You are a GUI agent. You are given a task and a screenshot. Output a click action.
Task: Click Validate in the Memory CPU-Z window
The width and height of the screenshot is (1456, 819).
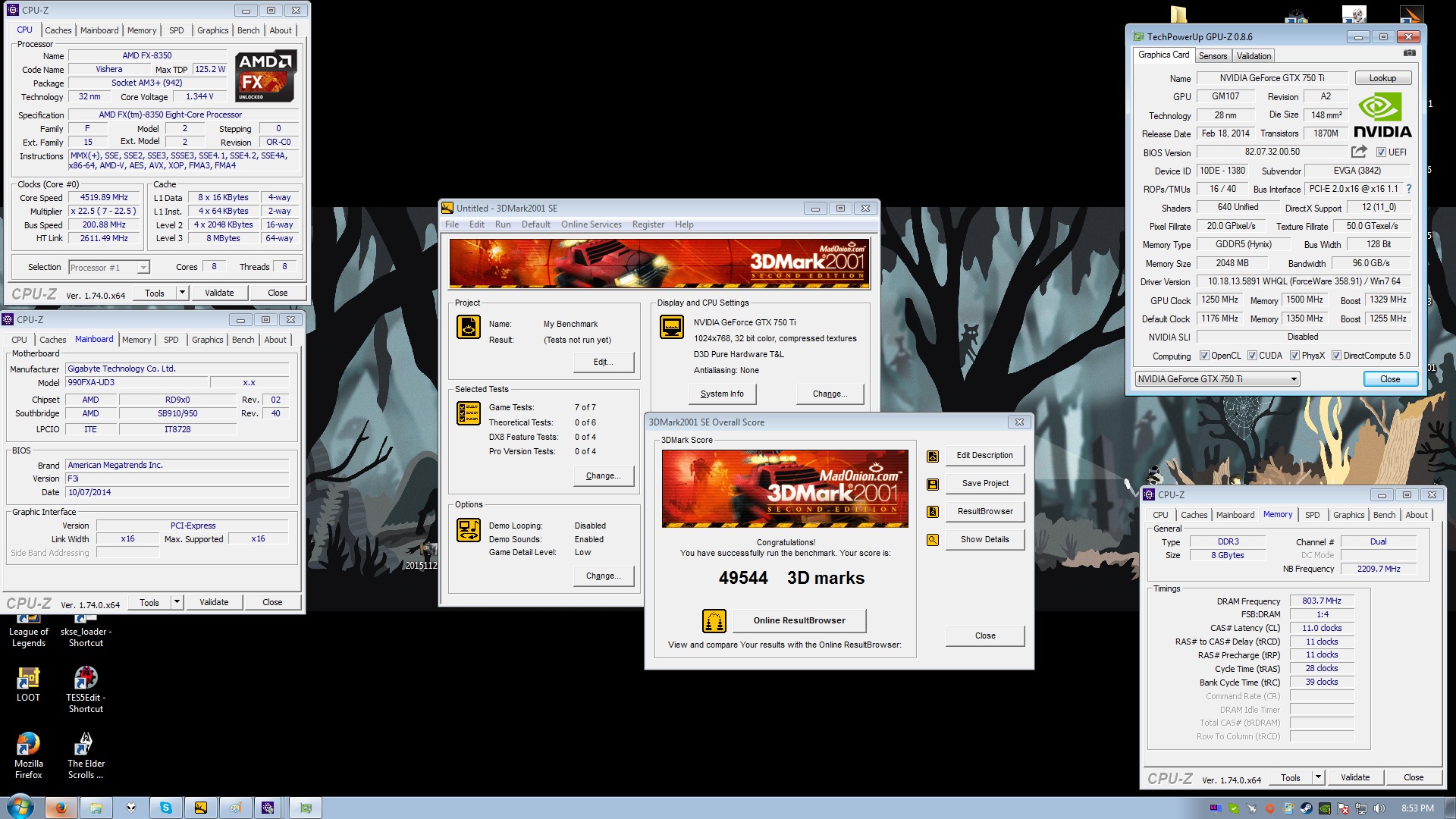click(x=1354, y=777)
